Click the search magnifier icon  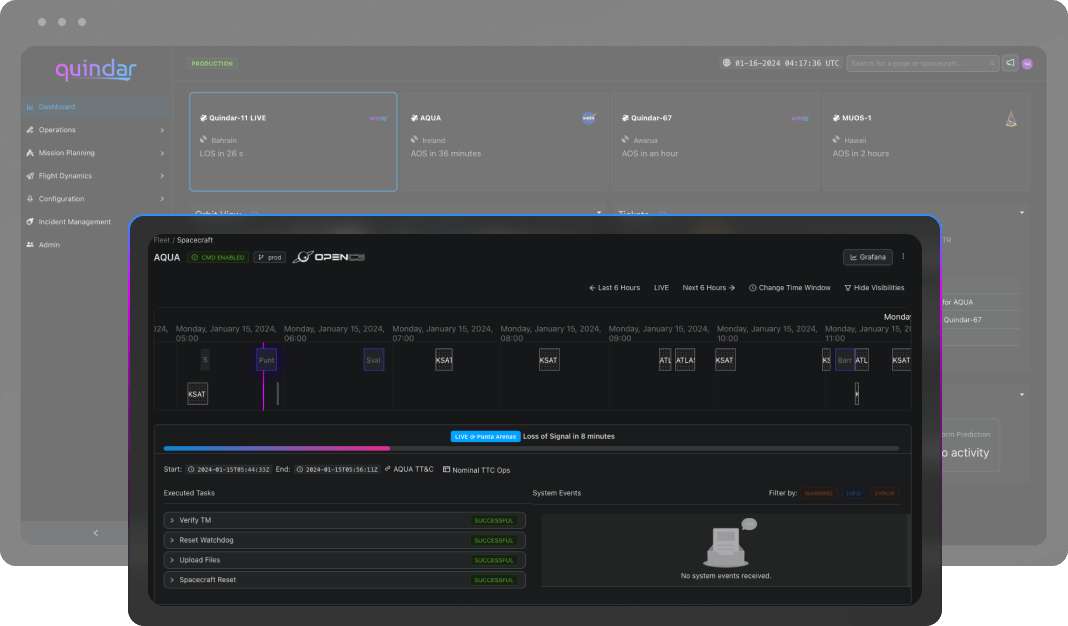[992, 63]
